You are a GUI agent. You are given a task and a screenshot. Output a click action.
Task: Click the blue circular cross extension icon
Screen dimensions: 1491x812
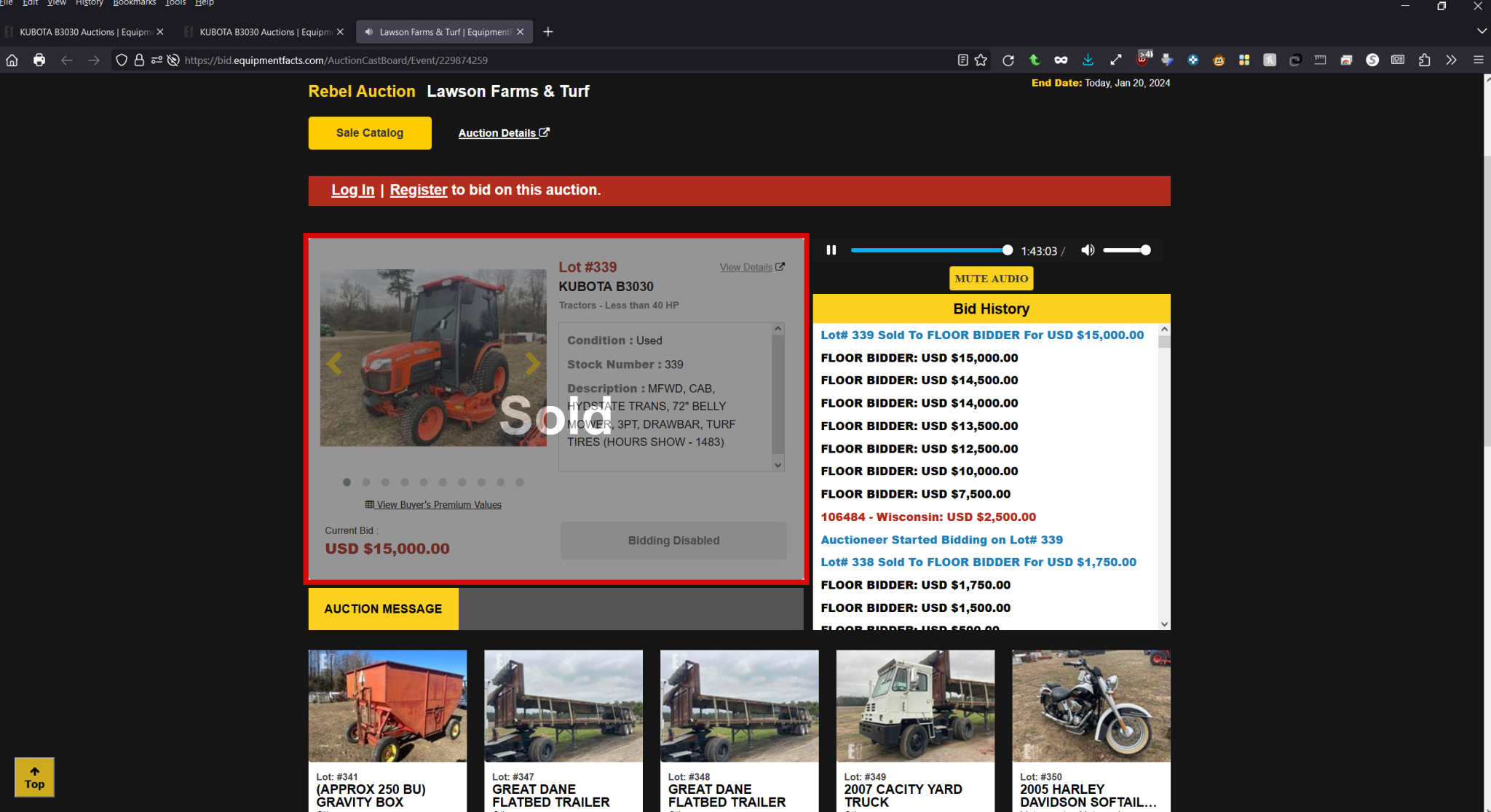(1193, 60)
